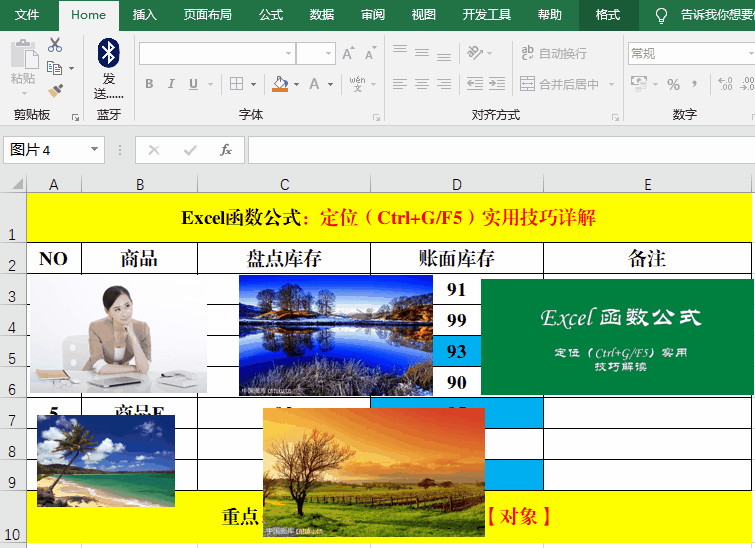Click the increase font size icon

[x=348, y=54]
